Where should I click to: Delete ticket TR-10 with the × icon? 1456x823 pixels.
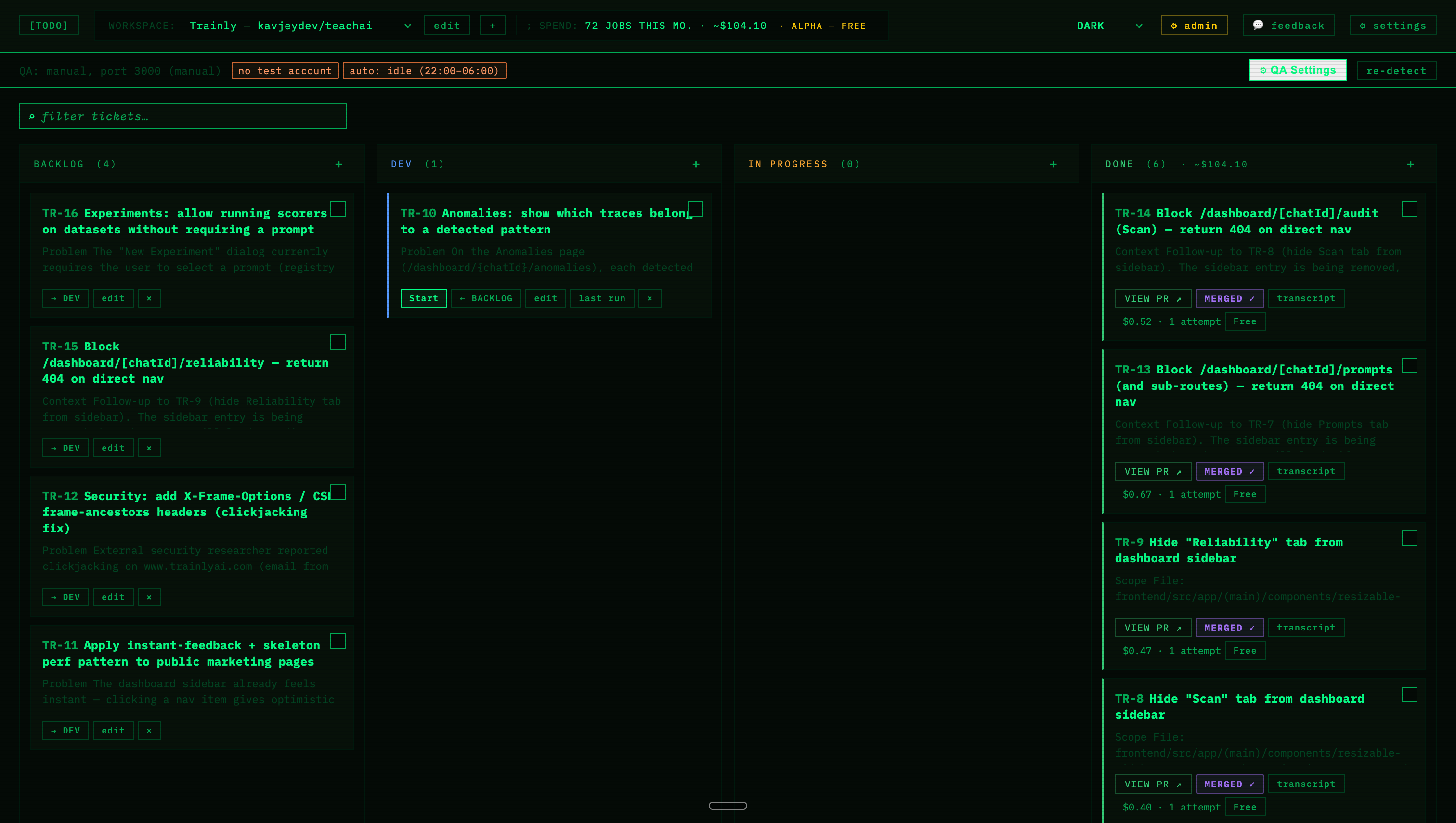point(650,298)
